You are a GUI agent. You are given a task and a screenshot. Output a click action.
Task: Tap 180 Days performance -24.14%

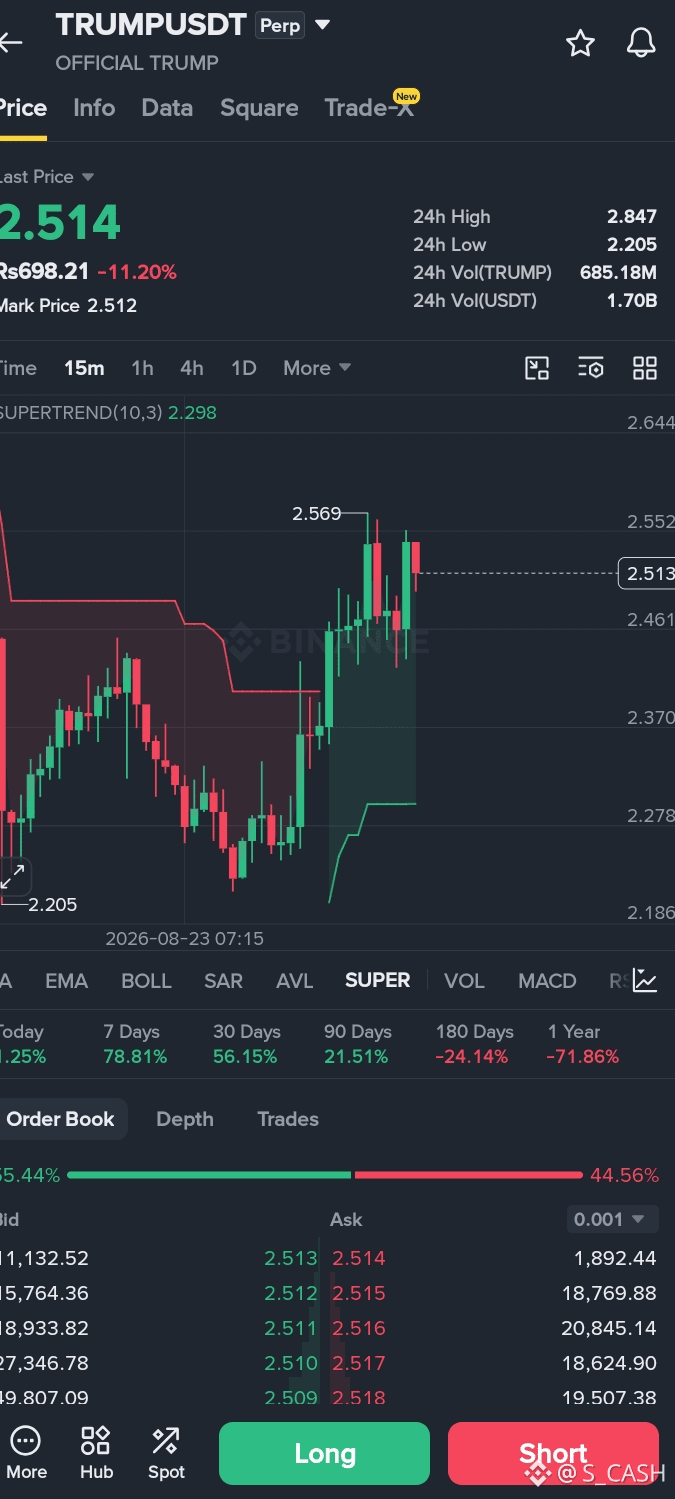click(474, 1044)
